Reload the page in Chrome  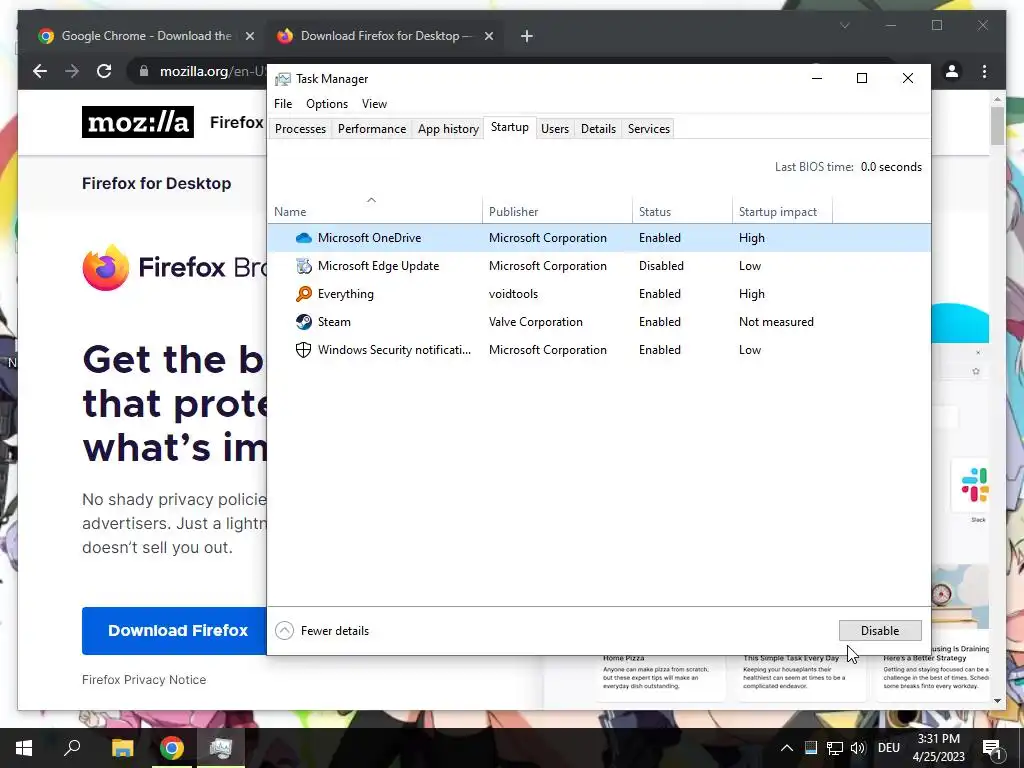coord(104,71)
